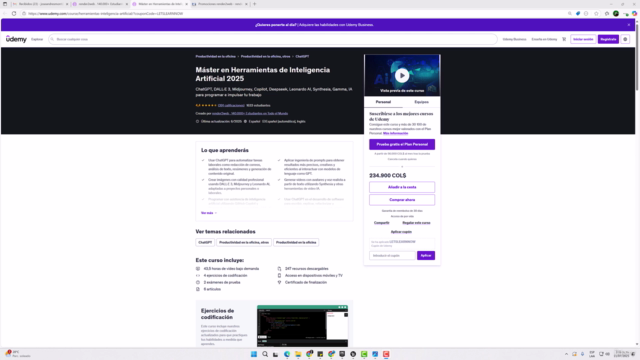640x360 pixels.
Task: Click Añadir a la cesta button
Action: click(402, 187)
